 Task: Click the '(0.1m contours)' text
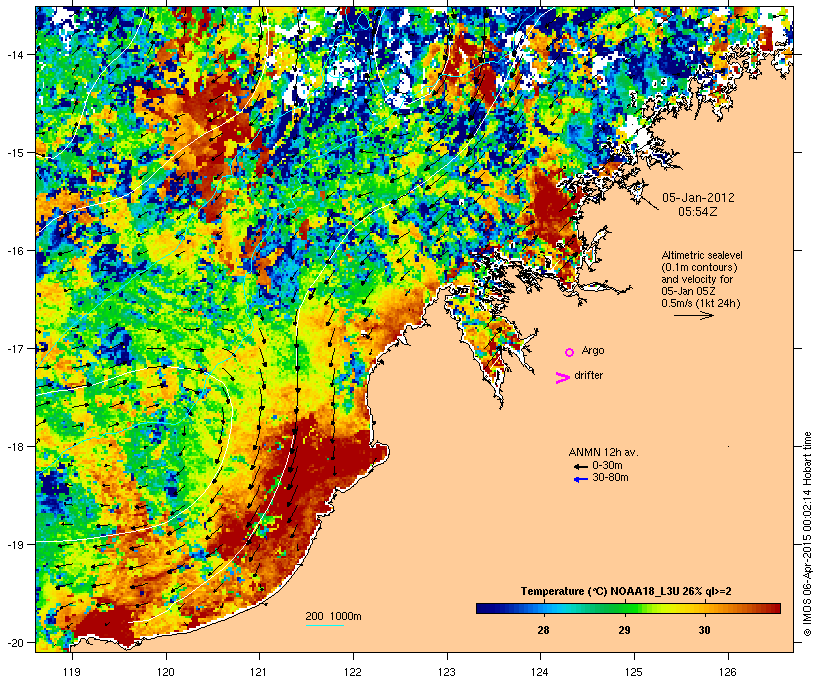699,267
